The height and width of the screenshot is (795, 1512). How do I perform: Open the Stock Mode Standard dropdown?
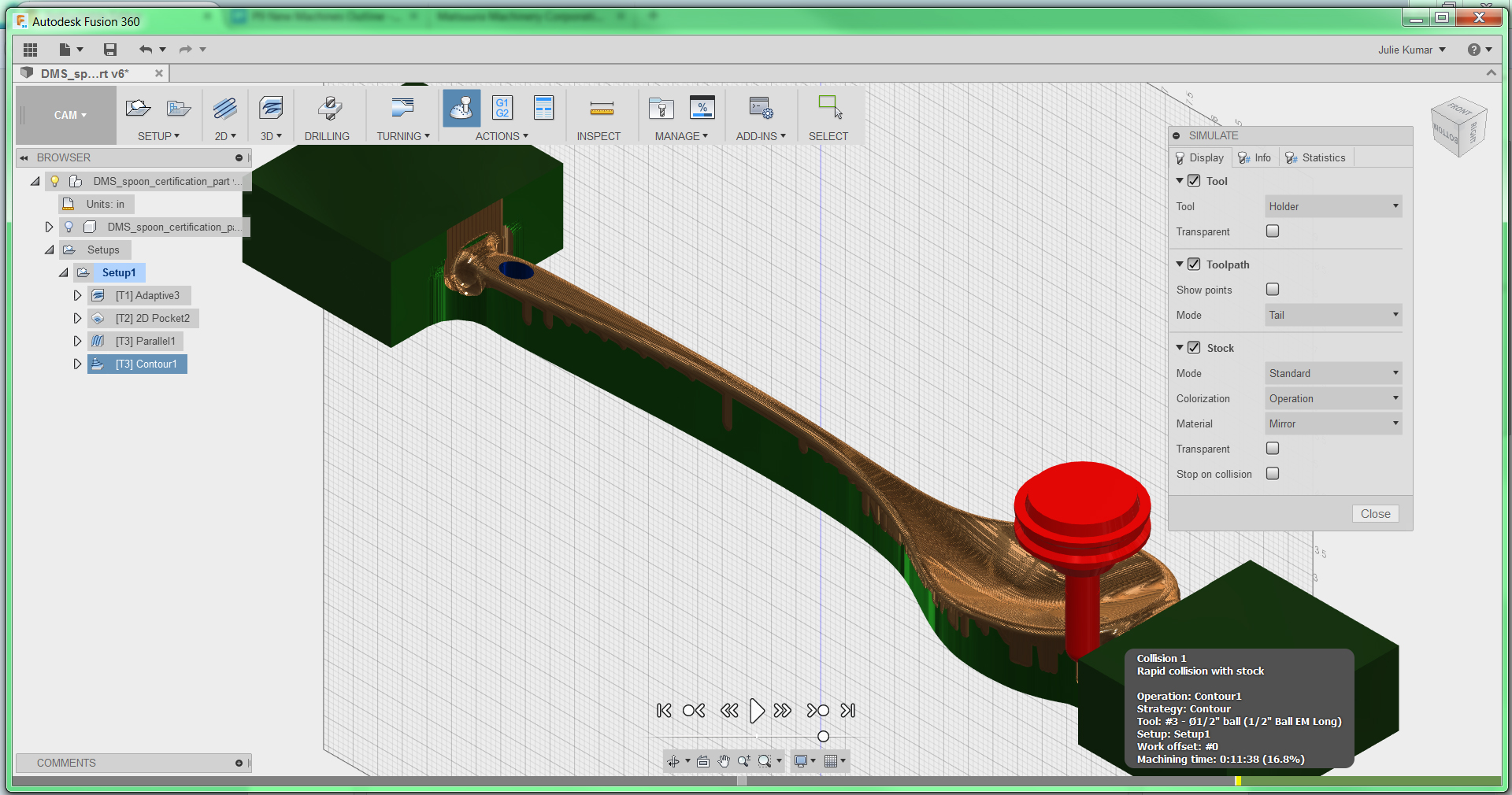click(x=1333, y=373)
